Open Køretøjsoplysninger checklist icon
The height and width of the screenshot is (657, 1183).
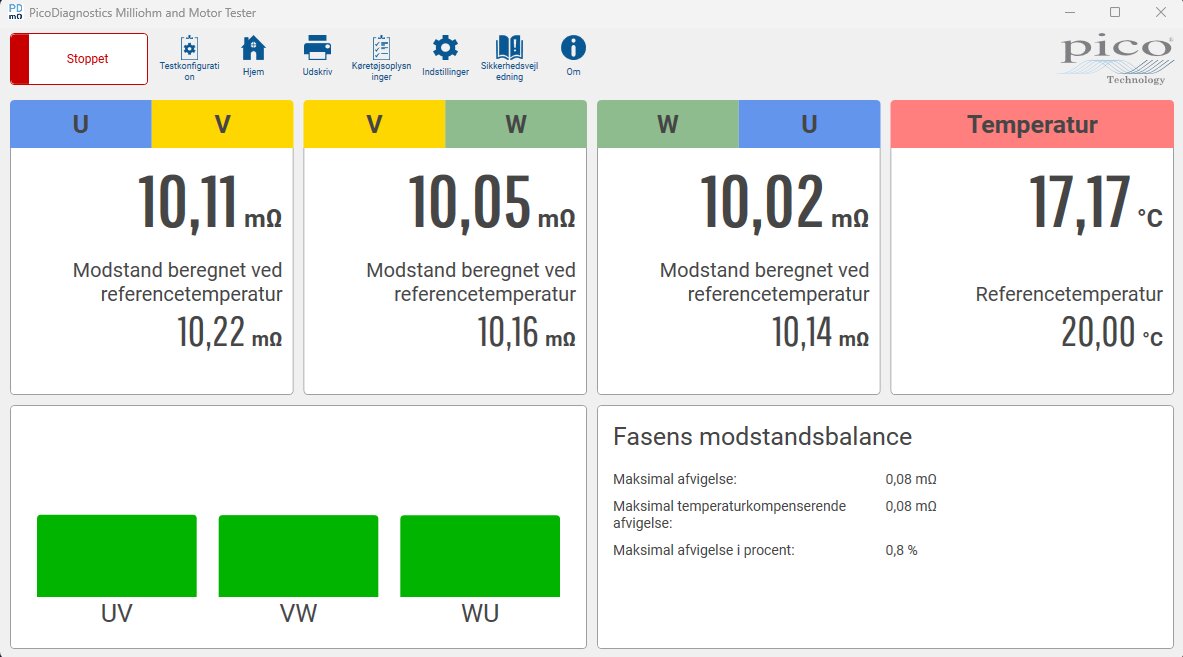pos(381,47)
